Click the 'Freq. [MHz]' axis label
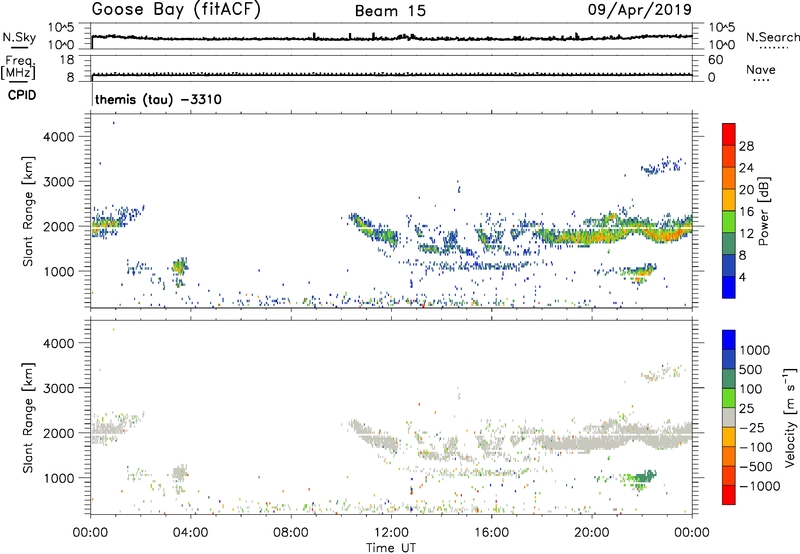The height and width of the screenshot is (554, 800). [x=18, y=67]
